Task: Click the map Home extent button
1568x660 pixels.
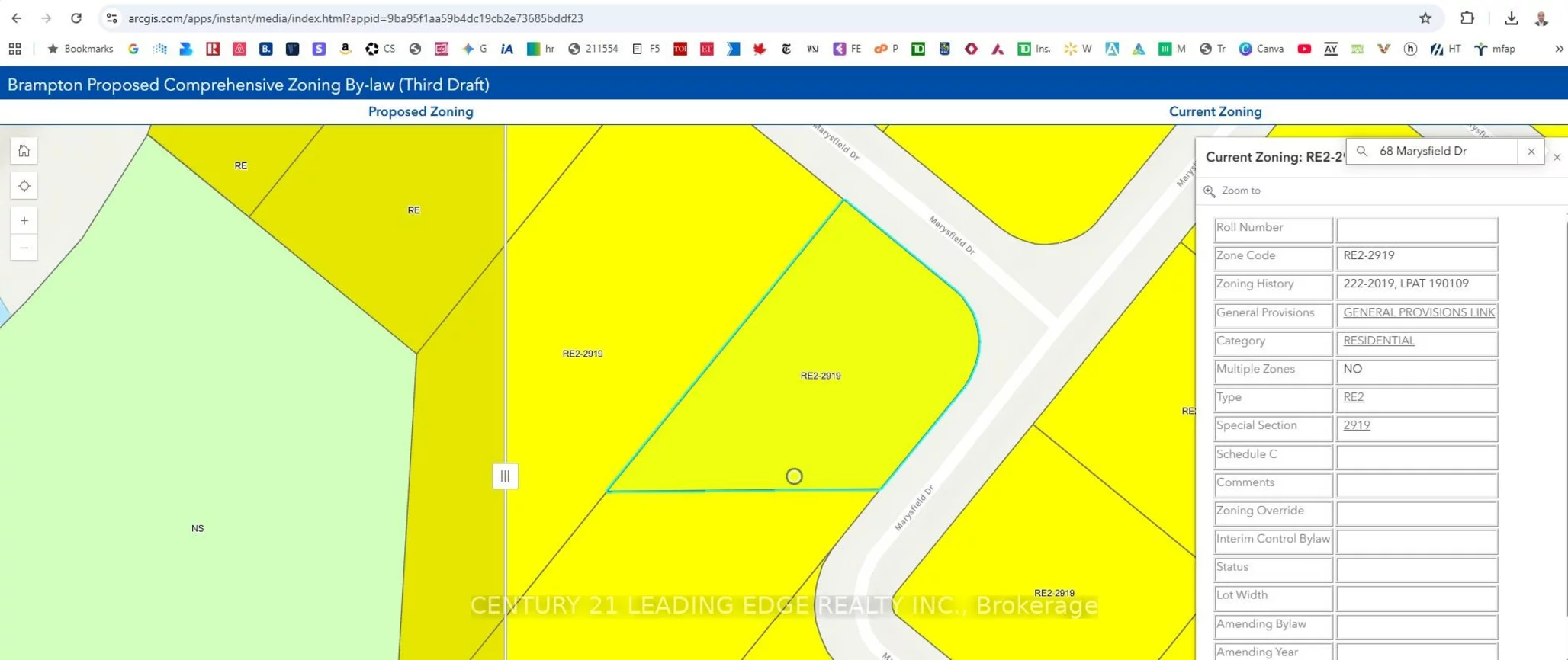Action: [24, 151]
